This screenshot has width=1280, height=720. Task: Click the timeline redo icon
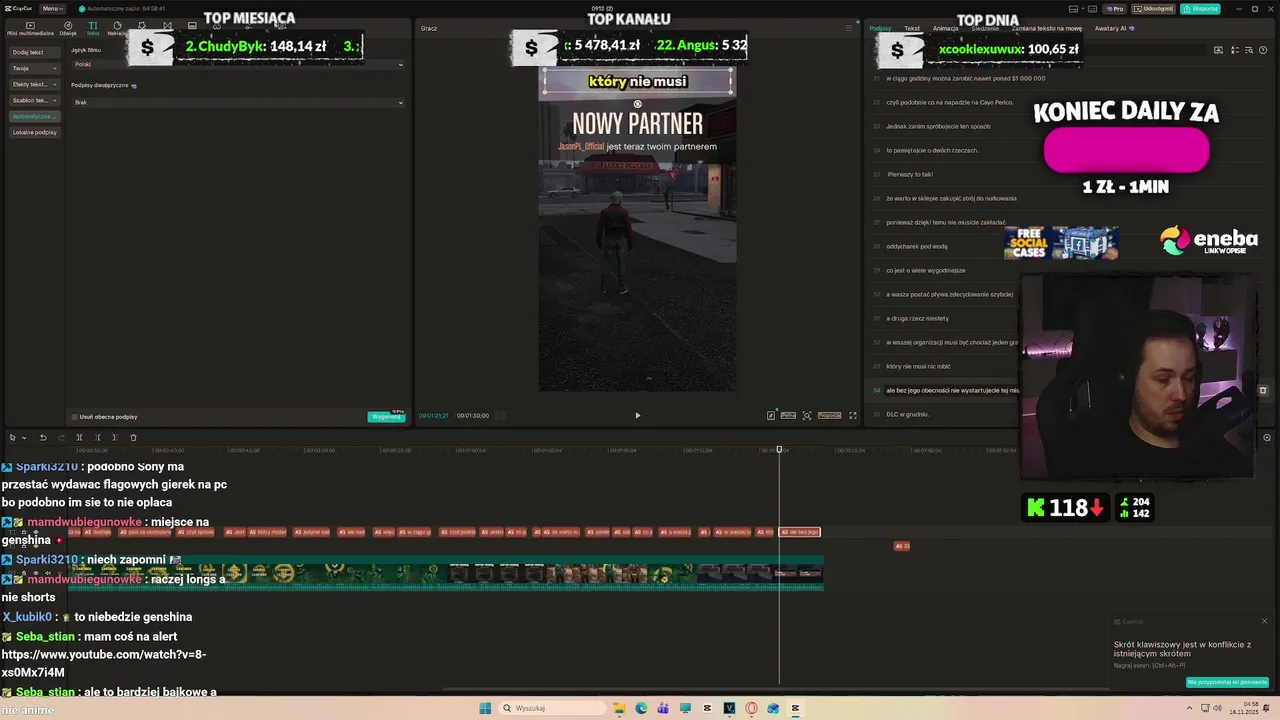tap(61, 437)
